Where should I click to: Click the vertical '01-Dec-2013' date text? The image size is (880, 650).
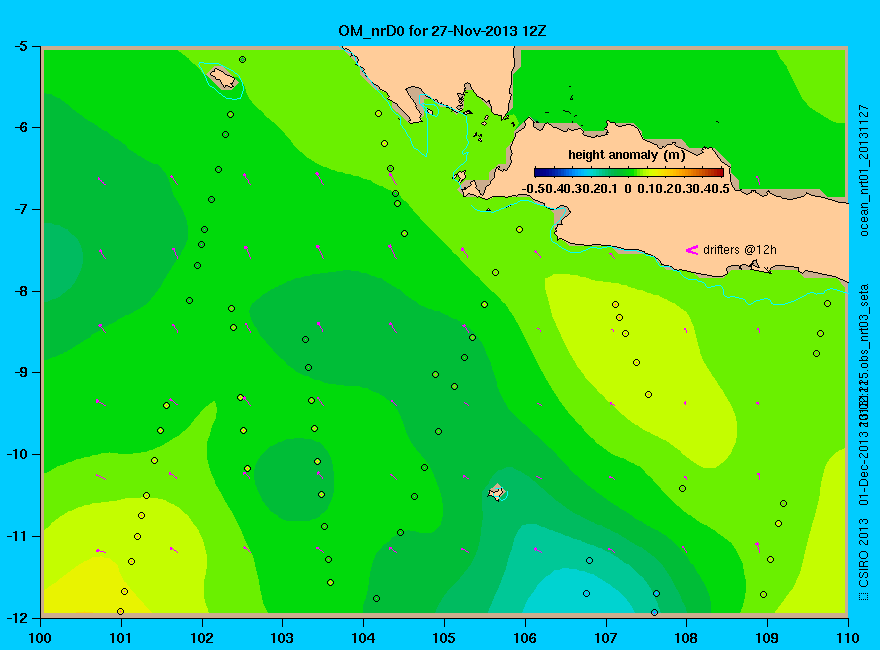[x=864, y=467]
